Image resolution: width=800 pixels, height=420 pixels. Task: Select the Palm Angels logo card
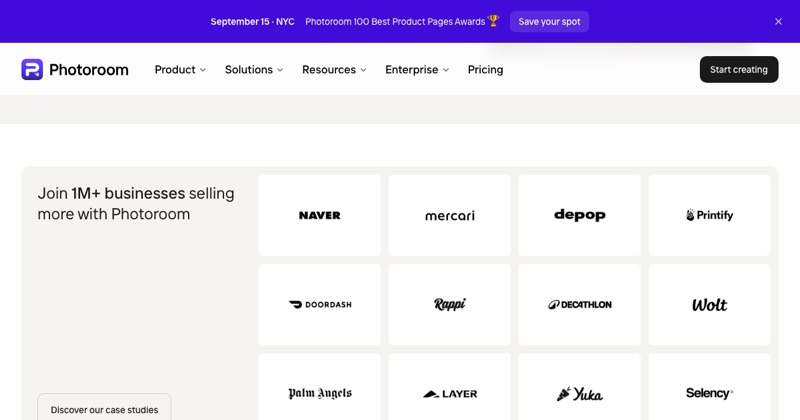pos(319,388)
